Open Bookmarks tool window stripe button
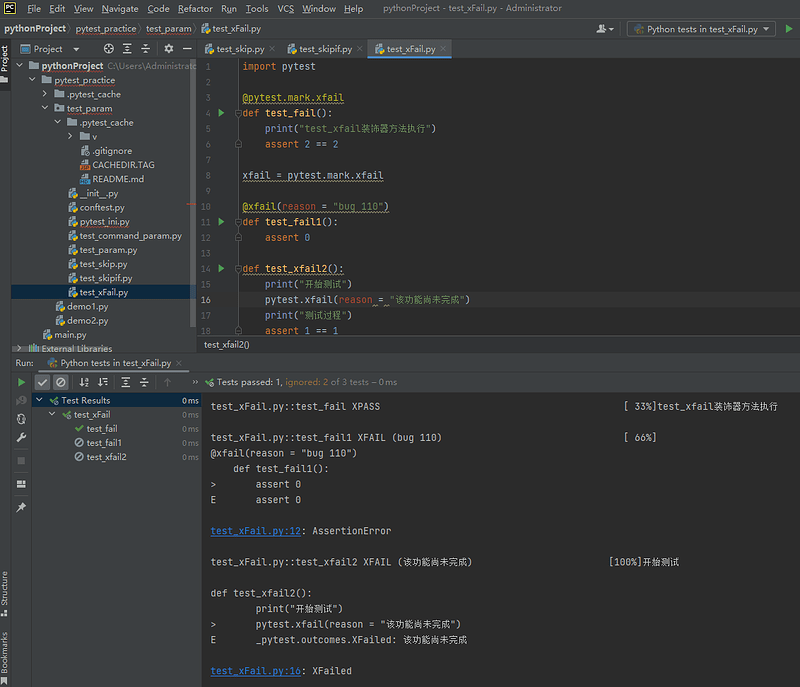Screen dimensions: 800x687 [5, 658]
